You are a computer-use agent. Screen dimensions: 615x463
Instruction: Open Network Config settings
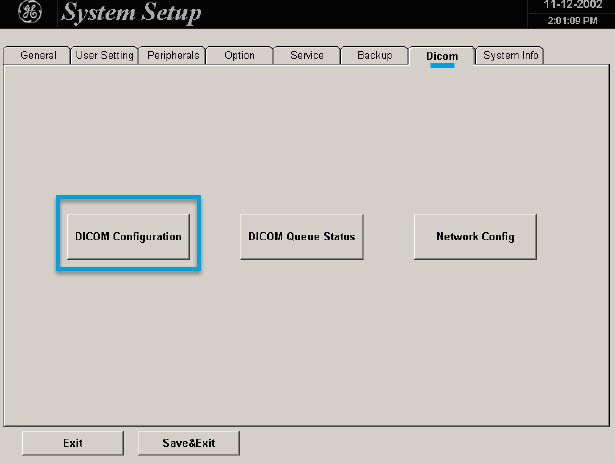point(475,237)
